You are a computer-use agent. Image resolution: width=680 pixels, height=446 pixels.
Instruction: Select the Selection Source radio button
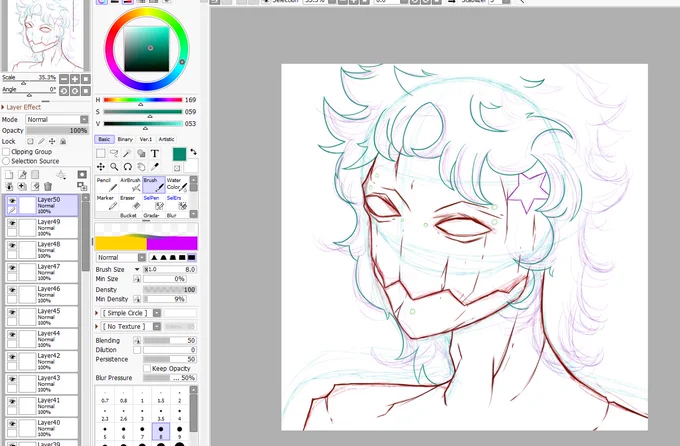pyautogui.click(x=6, y=161)
